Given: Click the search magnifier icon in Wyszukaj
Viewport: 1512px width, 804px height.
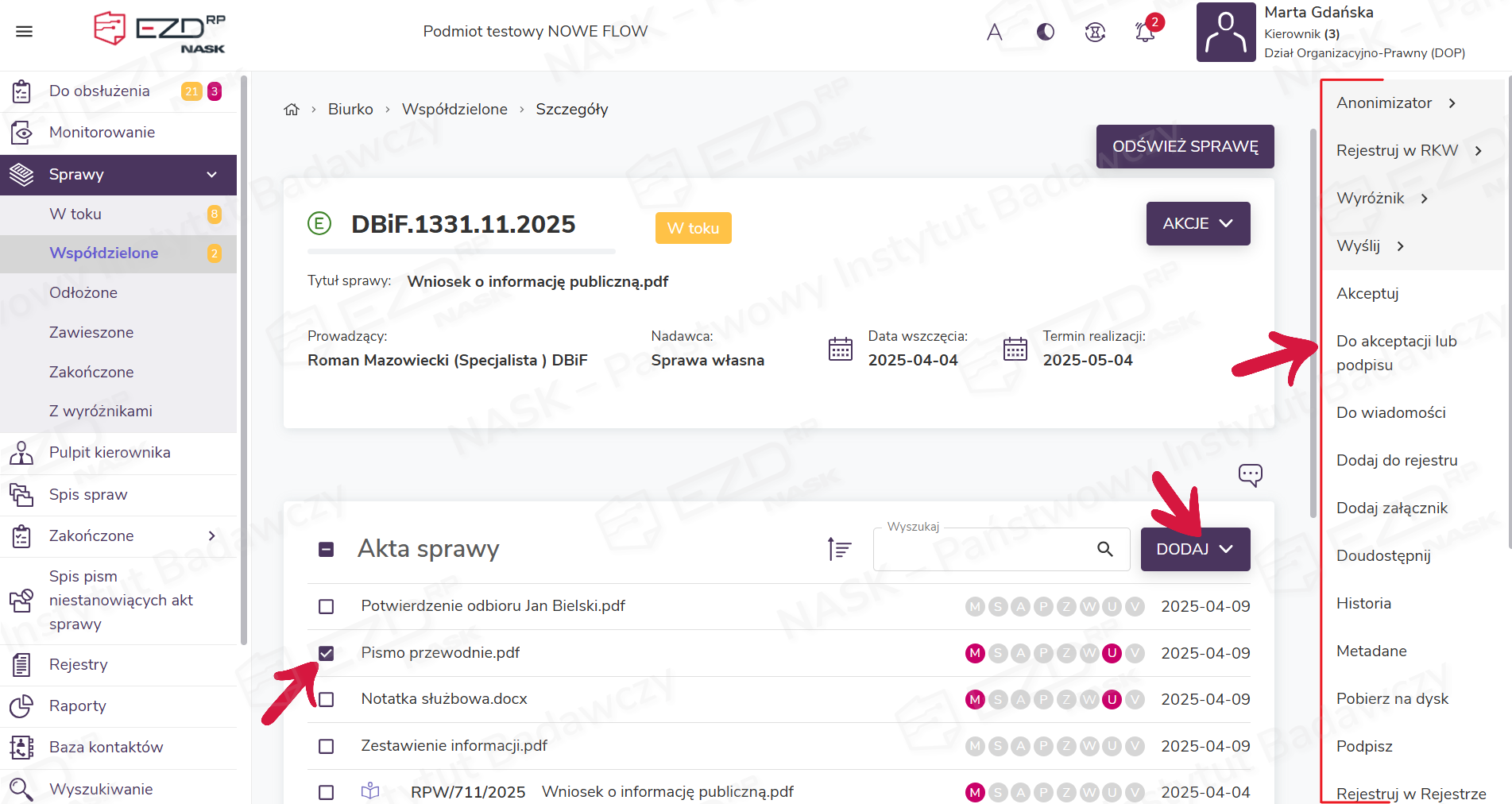Looking at the screenshot, I should coord(1104,549).
